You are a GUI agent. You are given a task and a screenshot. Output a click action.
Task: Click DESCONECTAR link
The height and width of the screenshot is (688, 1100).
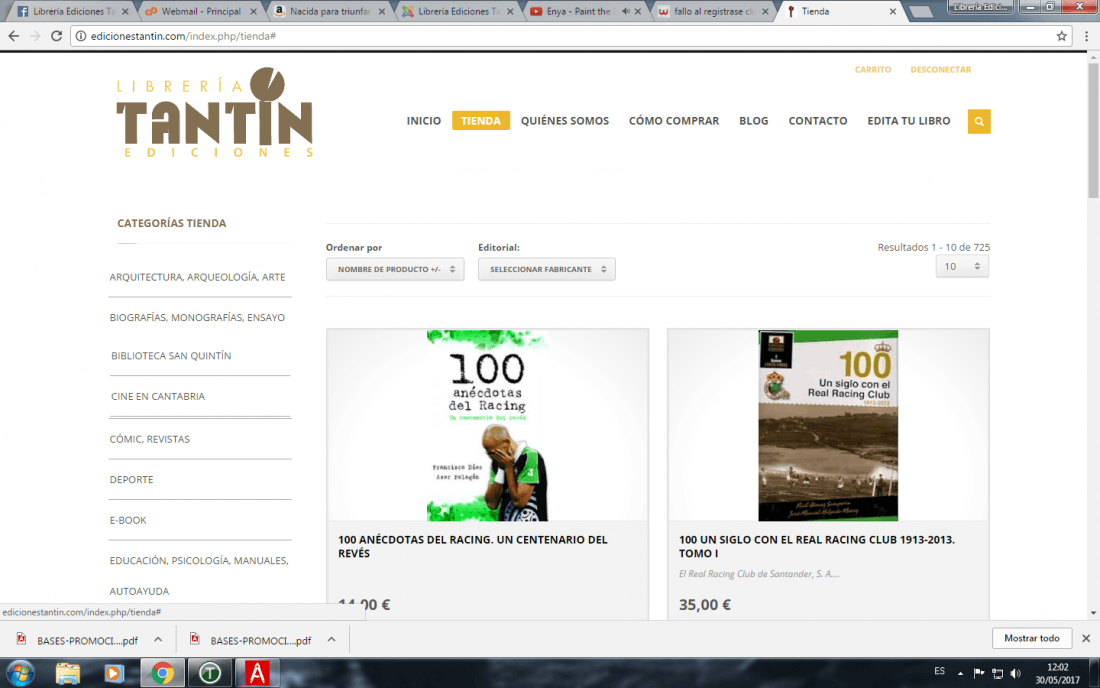pyautogui.click(x=941, y=69)
